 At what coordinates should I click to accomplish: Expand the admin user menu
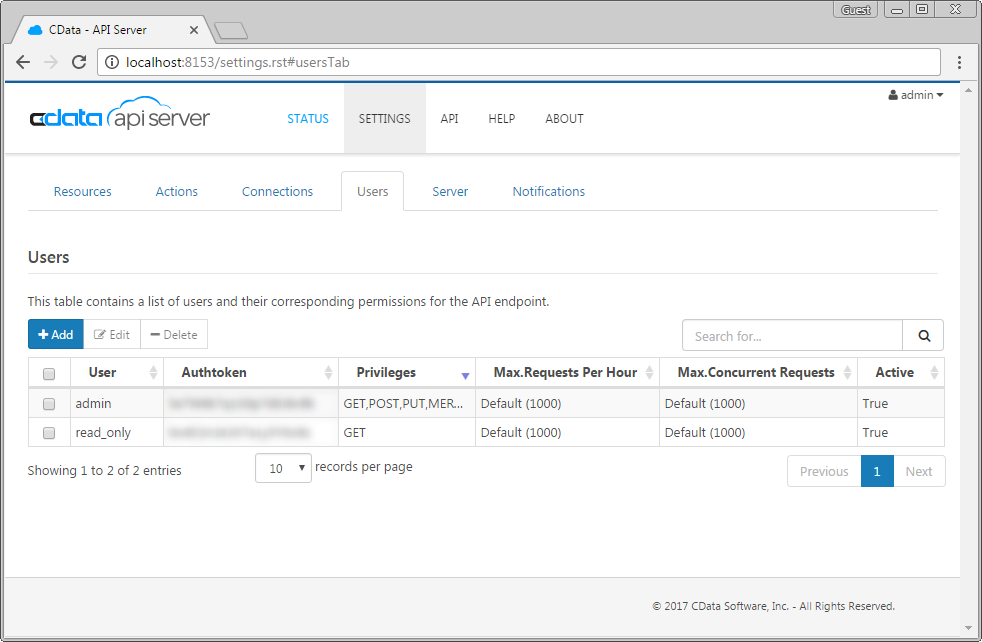[916, 95]
